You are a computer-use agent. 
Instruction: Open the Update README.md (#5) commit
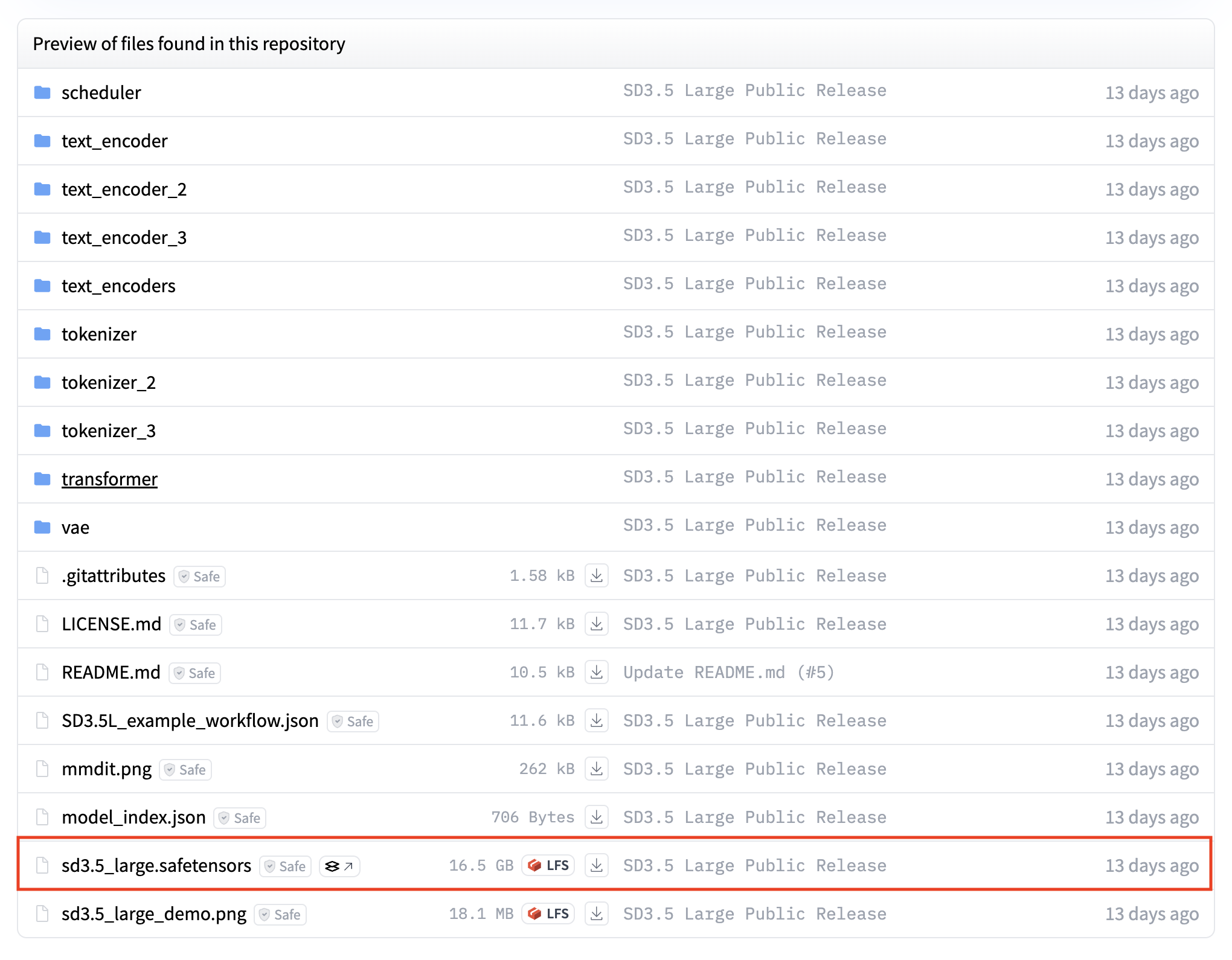(728, 672)
